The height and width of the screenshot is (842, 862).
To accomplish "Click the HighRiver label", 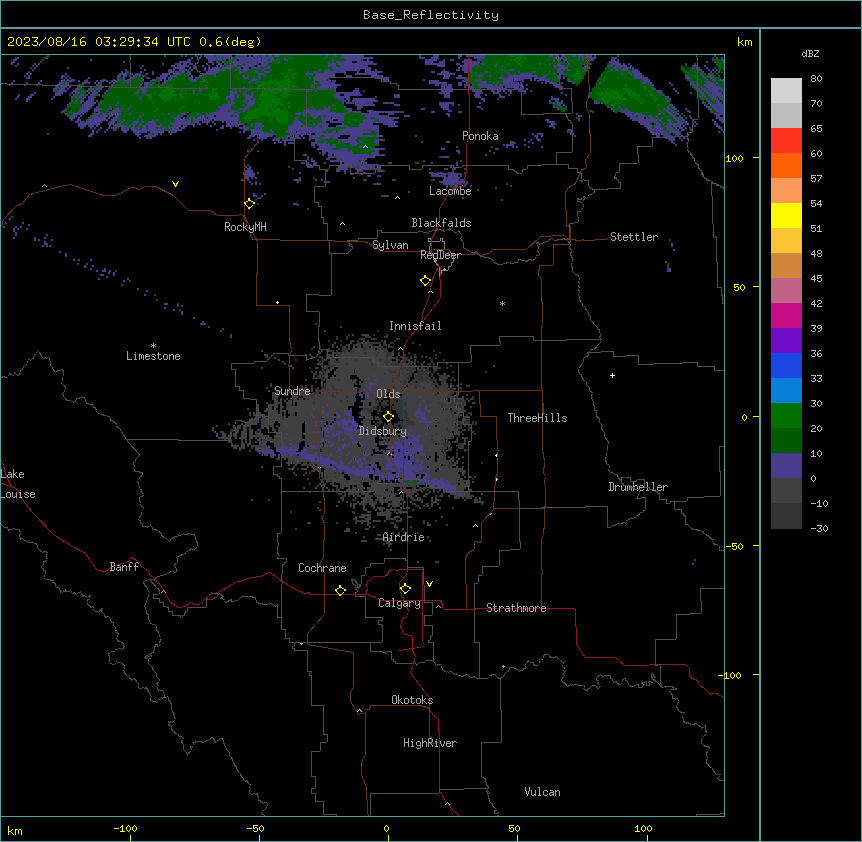I will [x=430, y=743].
